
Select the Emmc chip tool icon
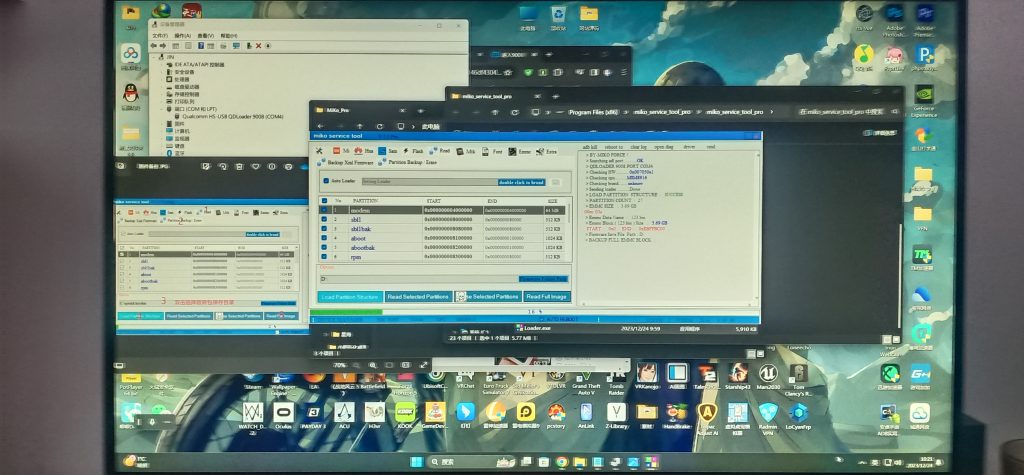tap(513, 150)
